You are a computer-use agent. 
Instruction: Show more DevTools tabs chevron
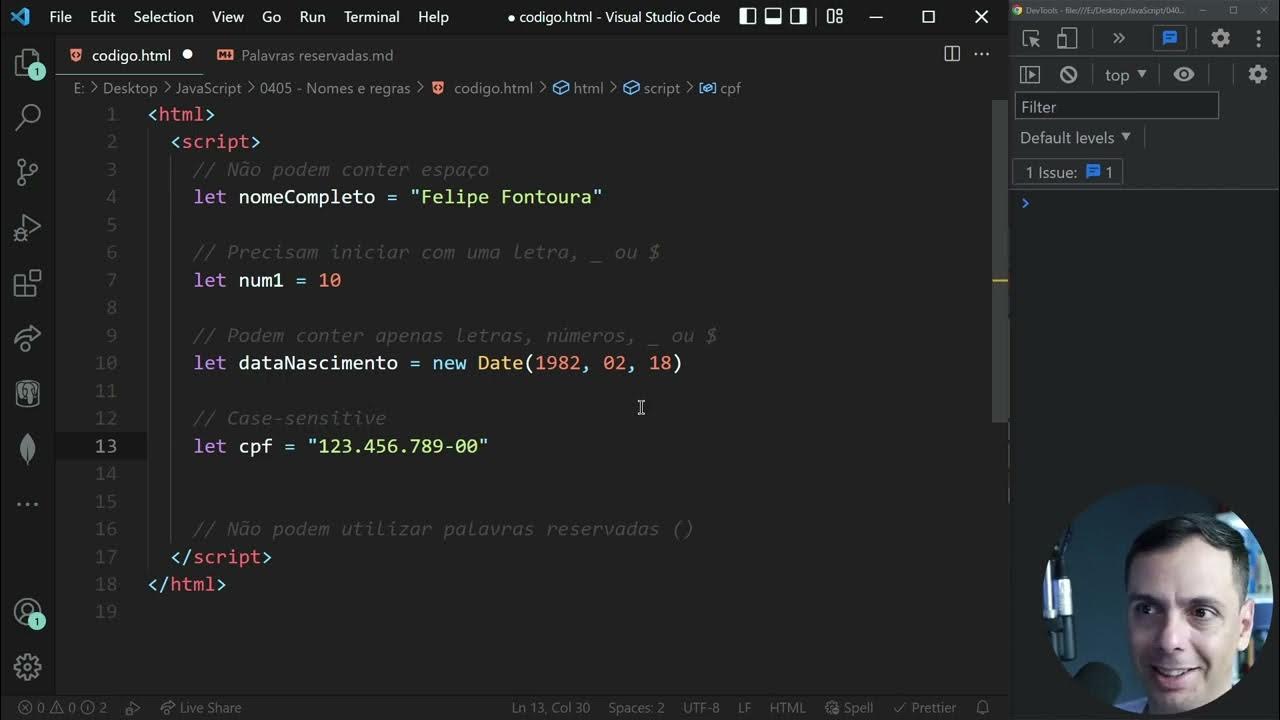pos(1118,38)
